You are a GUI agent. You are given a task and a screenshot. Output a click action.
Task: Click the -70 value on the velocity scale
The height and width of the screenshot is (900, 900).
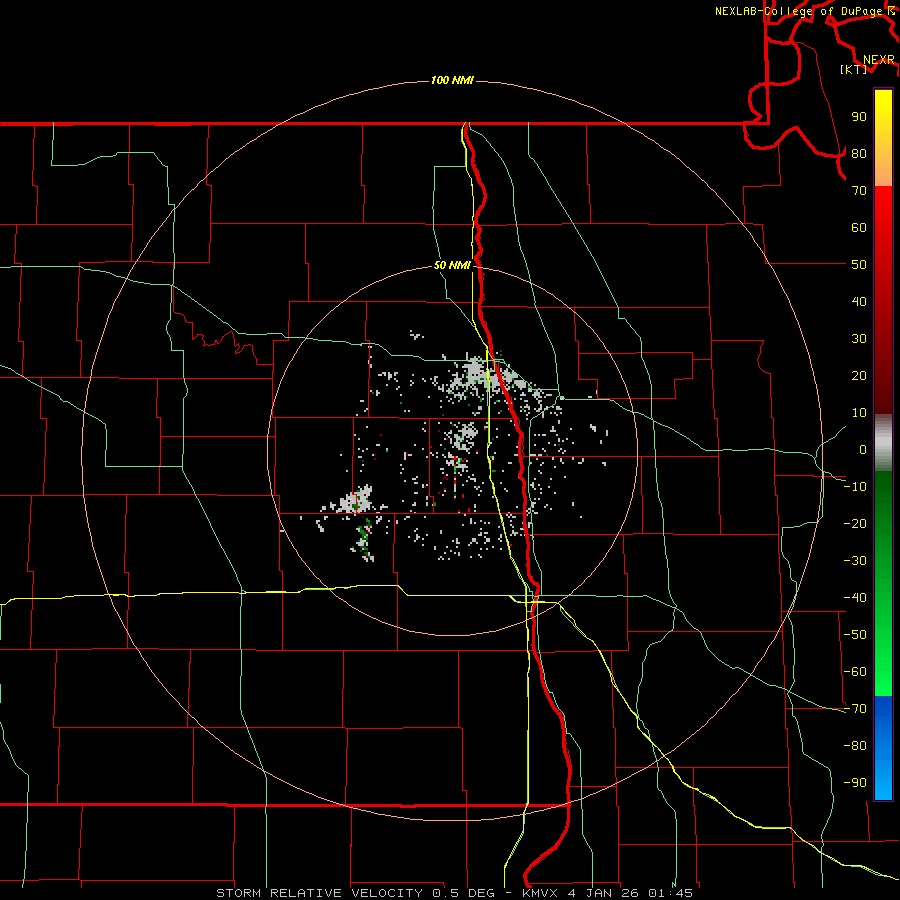point(855,709)
